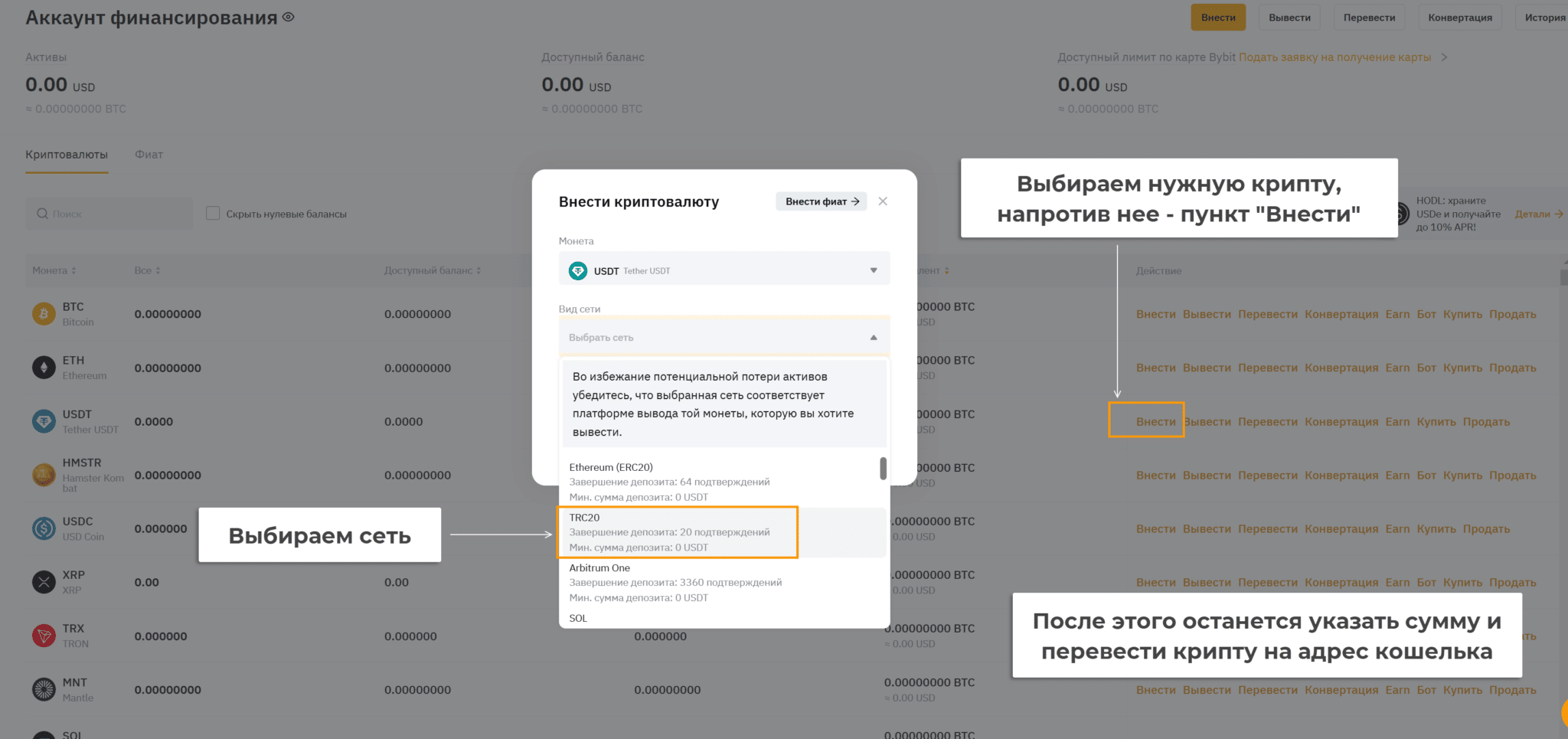Switch to the Фиат tab
Screen dimensions: 1568x739
click(x=149, y=155)
